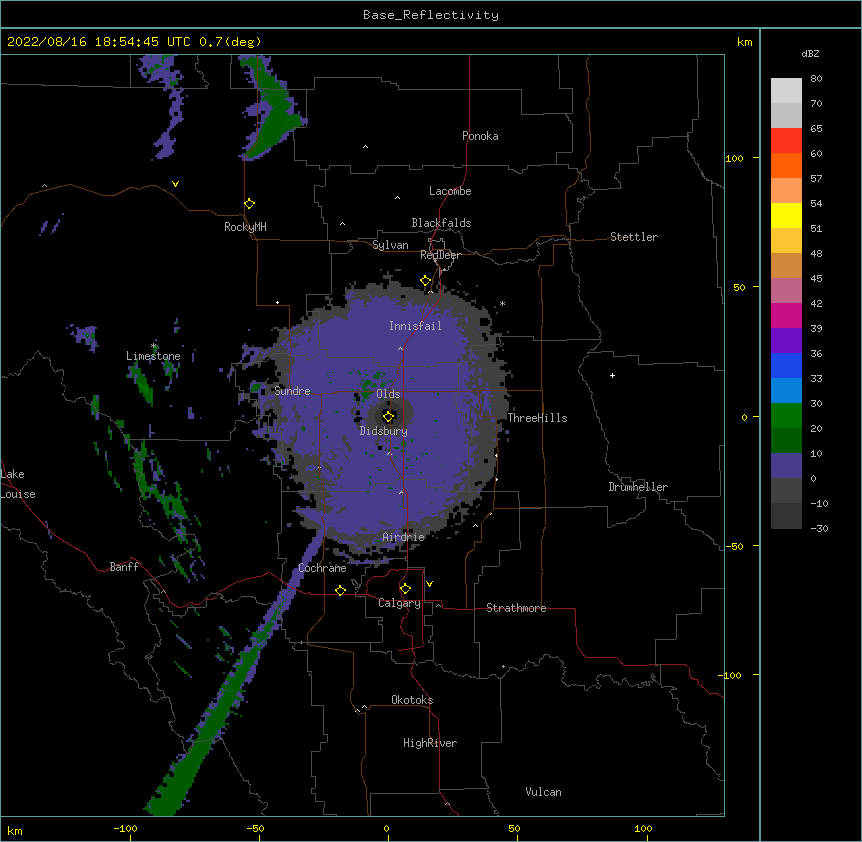862x842 pixels.
Task: Click the Limestone label
Action: click(x=153, y=356)
